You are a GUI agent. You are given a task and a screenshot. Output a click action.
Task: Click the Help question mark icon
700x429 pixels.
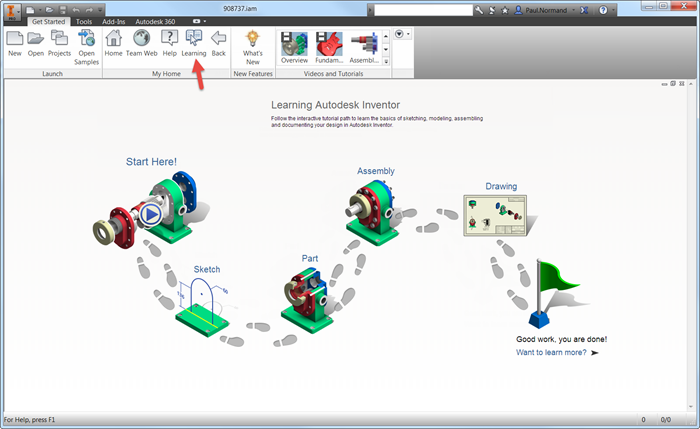click(x=603, y=10)
